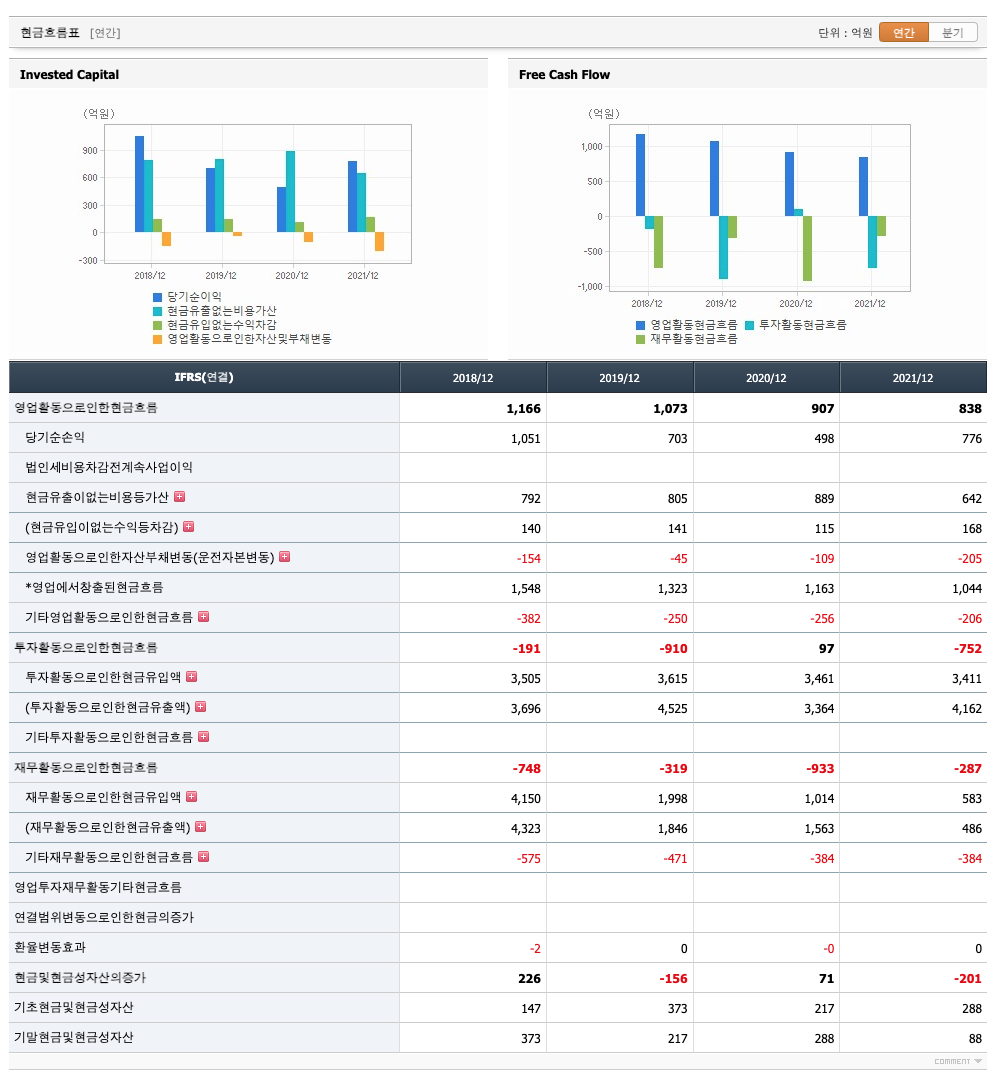
Task: Switch to the 분기 (quarterly) tab
Action: pyautogui.click(x=952, y=32)
